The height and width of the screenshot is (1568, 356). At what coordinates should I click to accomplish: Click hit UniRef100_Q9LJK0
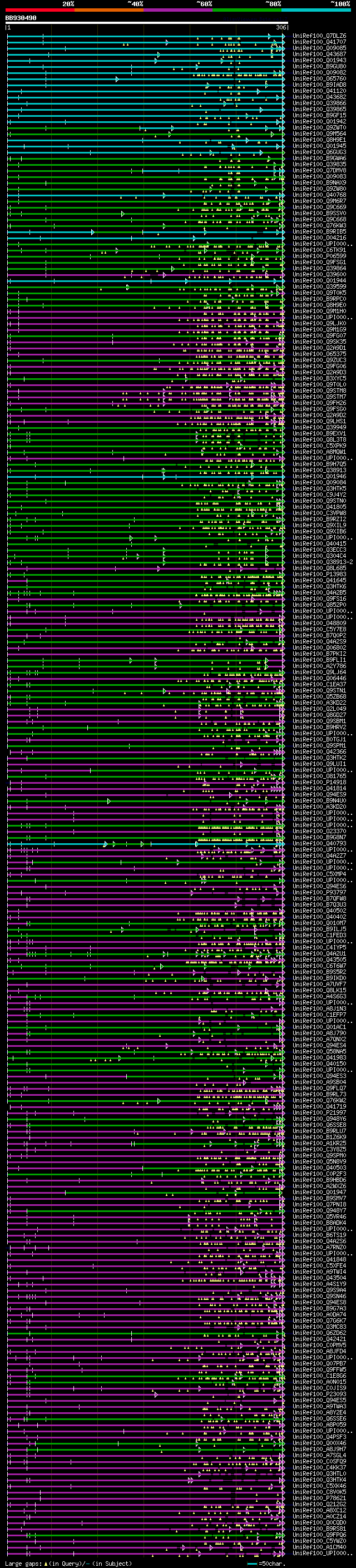319,323
